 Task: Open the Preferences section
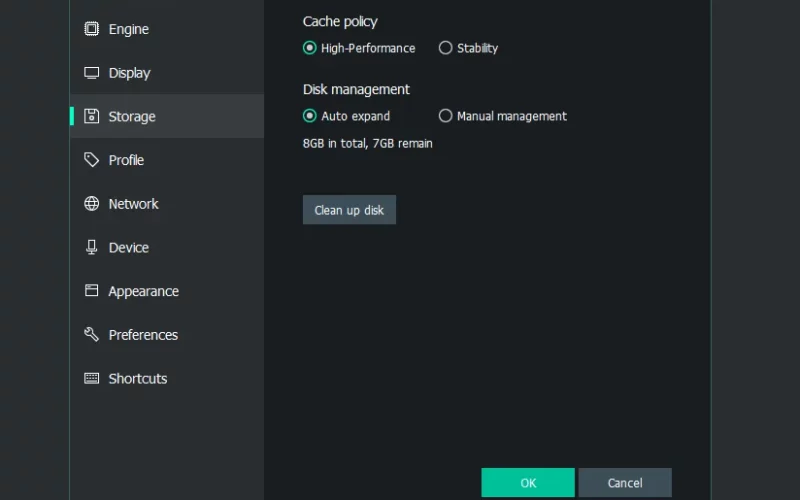(167, 335)
